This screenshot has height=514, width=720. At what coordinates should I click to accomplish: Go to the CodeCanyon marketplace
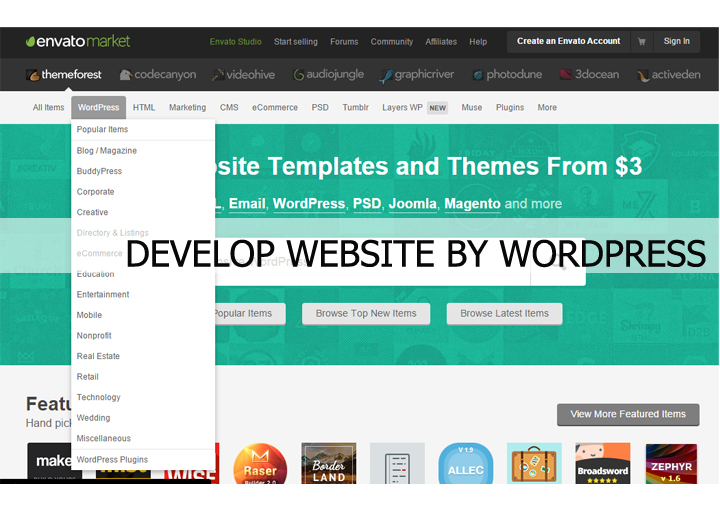click(158, 74)
